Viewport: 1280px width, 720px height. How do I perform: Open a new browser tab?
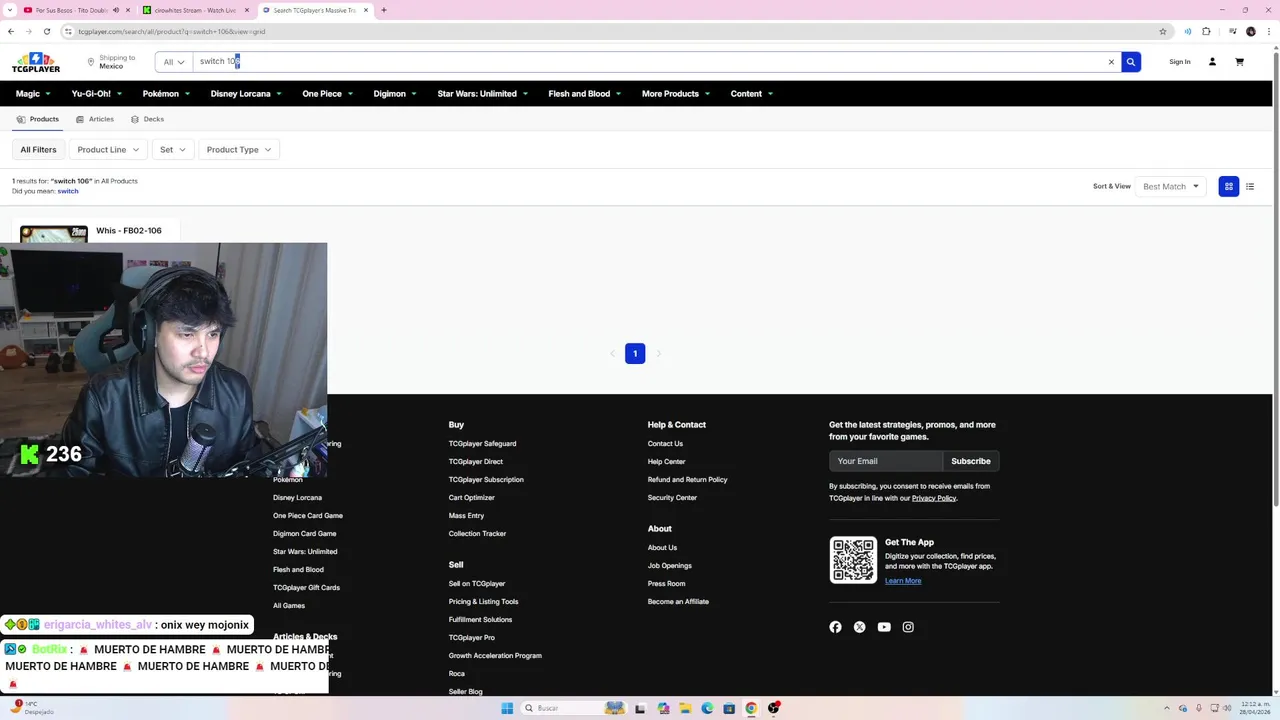click(x=384, y=10)
